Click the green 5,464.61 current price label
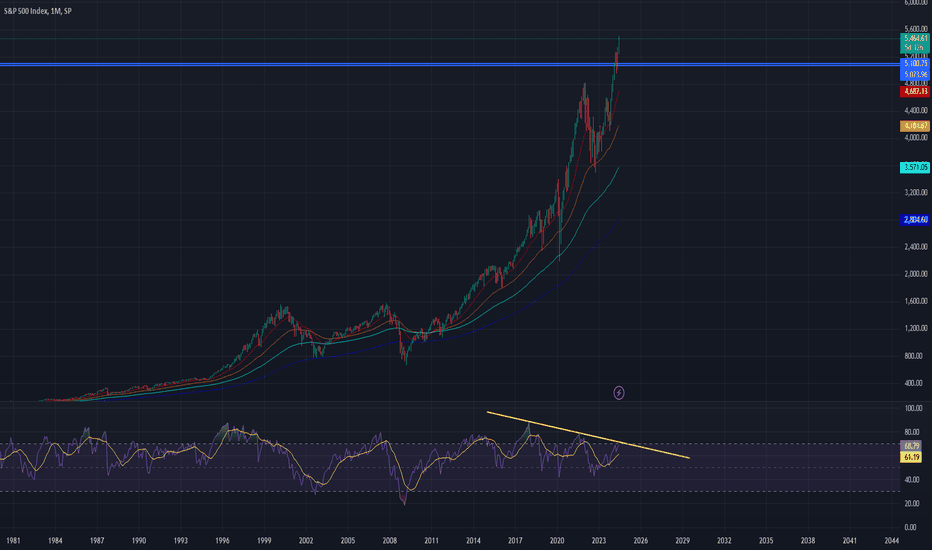The width and height of the screenshot is (932, 550). tap(915, 38)
